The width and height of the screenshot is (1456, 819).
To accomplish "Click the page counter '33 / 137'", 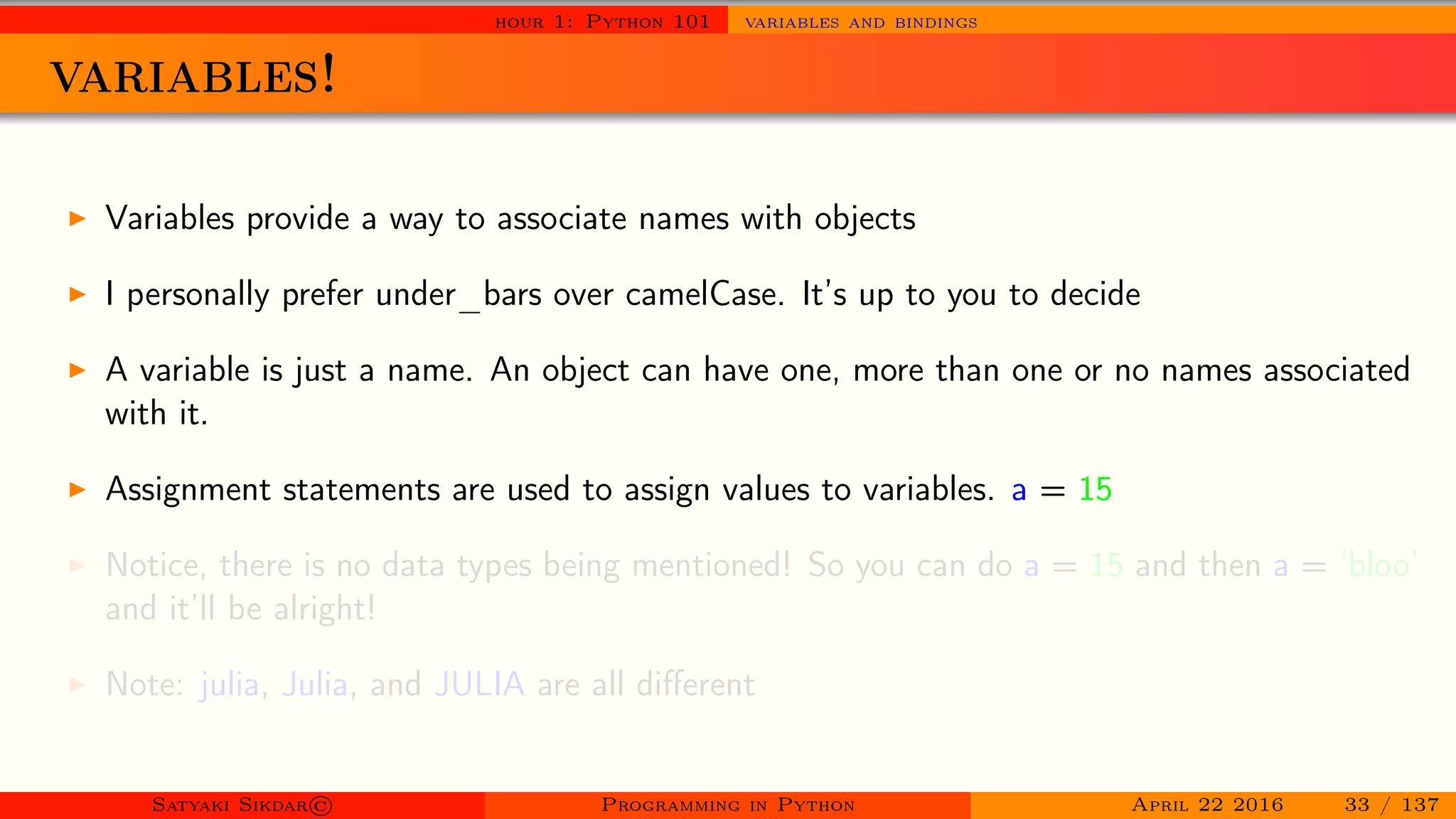I will 1392,805.
